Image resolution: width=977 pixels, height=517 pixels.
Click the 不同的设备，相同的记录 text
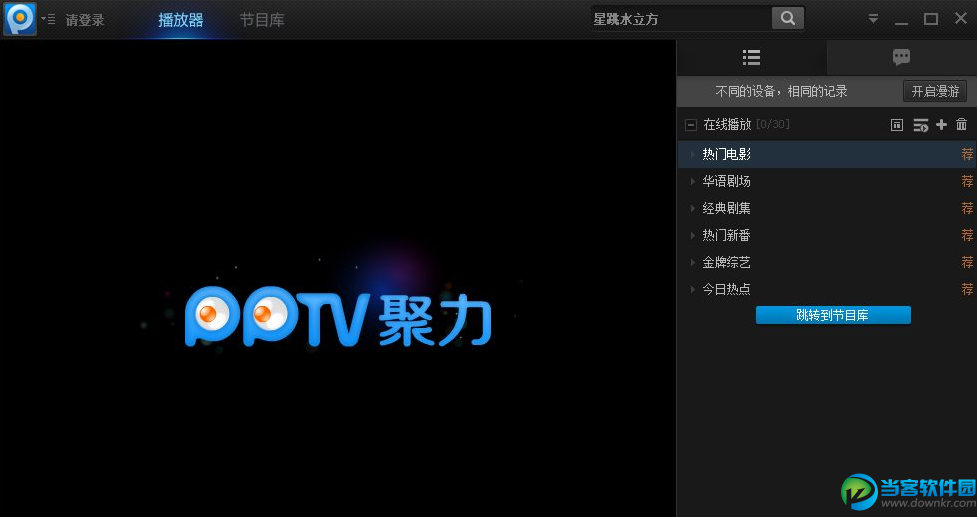(x=781, y=92)
